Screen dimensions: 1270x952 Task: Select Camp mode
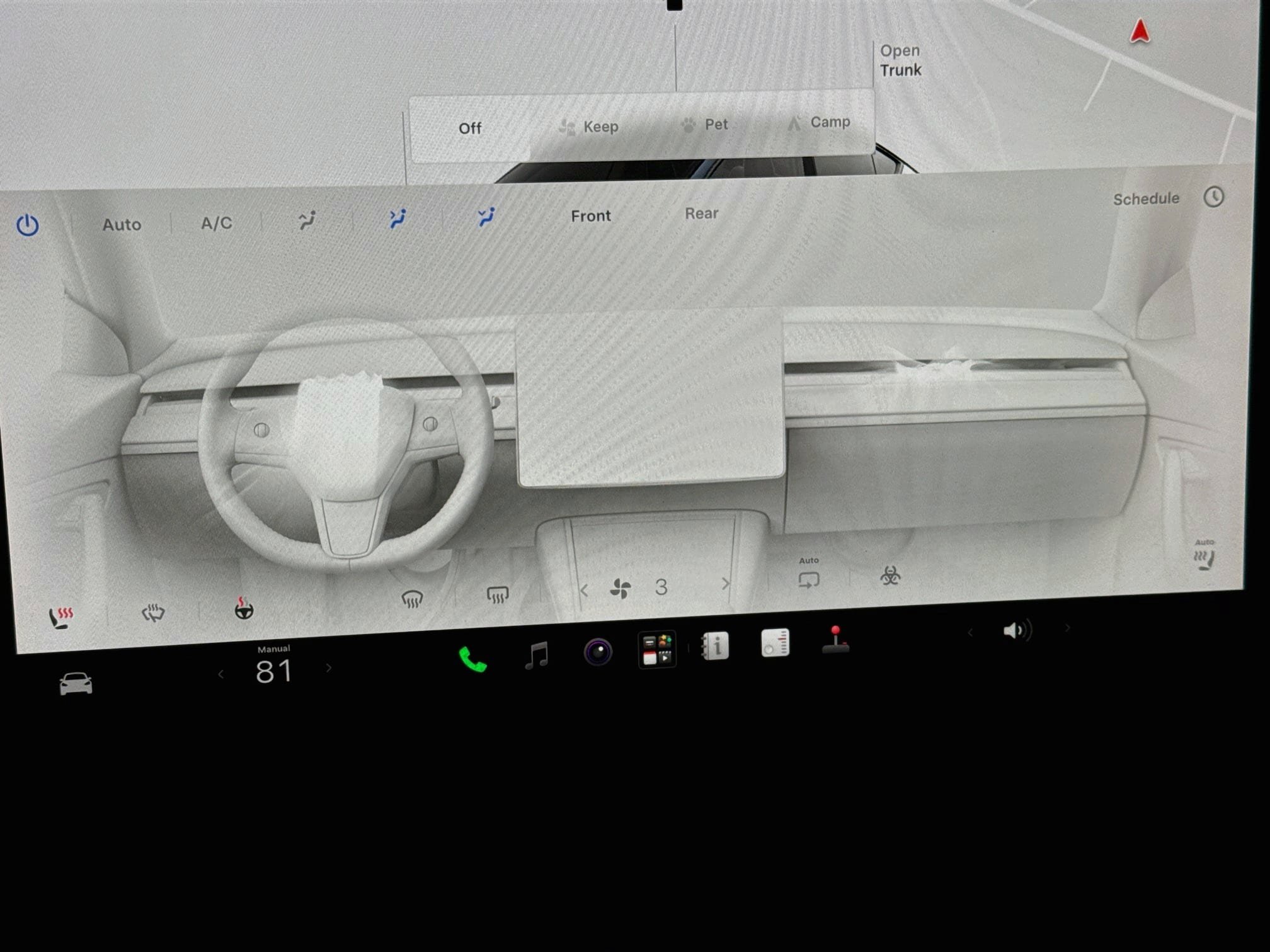pyautogui.click(x=818, y=122)
